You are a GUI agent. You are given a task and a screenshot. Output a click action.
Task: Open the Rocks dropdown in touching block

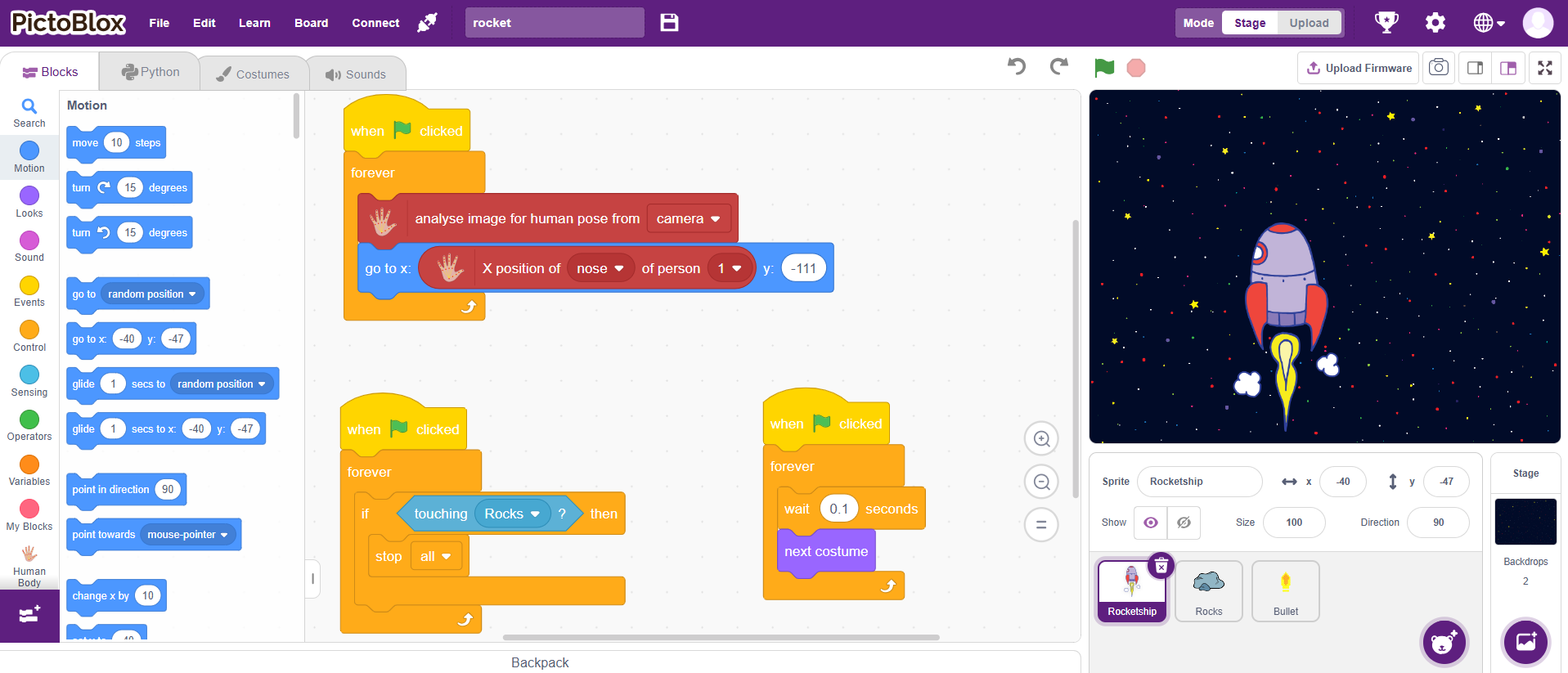click(x=512, y=514)
